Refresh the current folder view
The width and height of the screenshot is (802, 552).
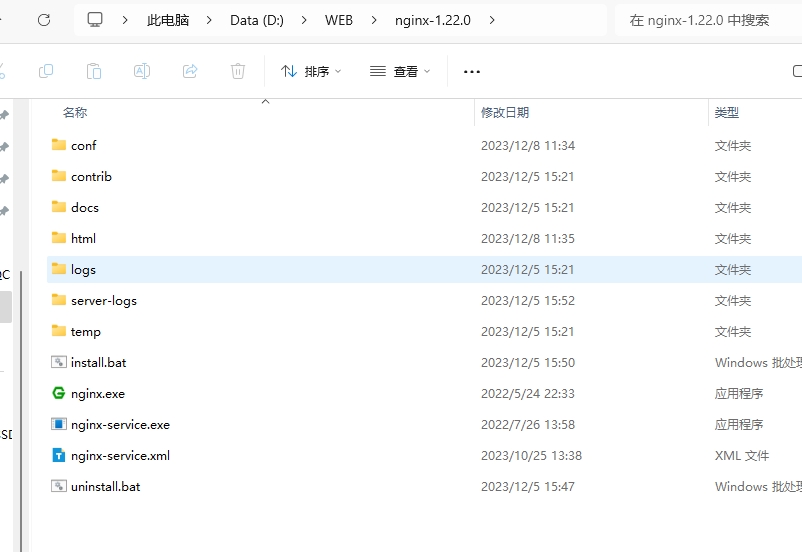44,20
